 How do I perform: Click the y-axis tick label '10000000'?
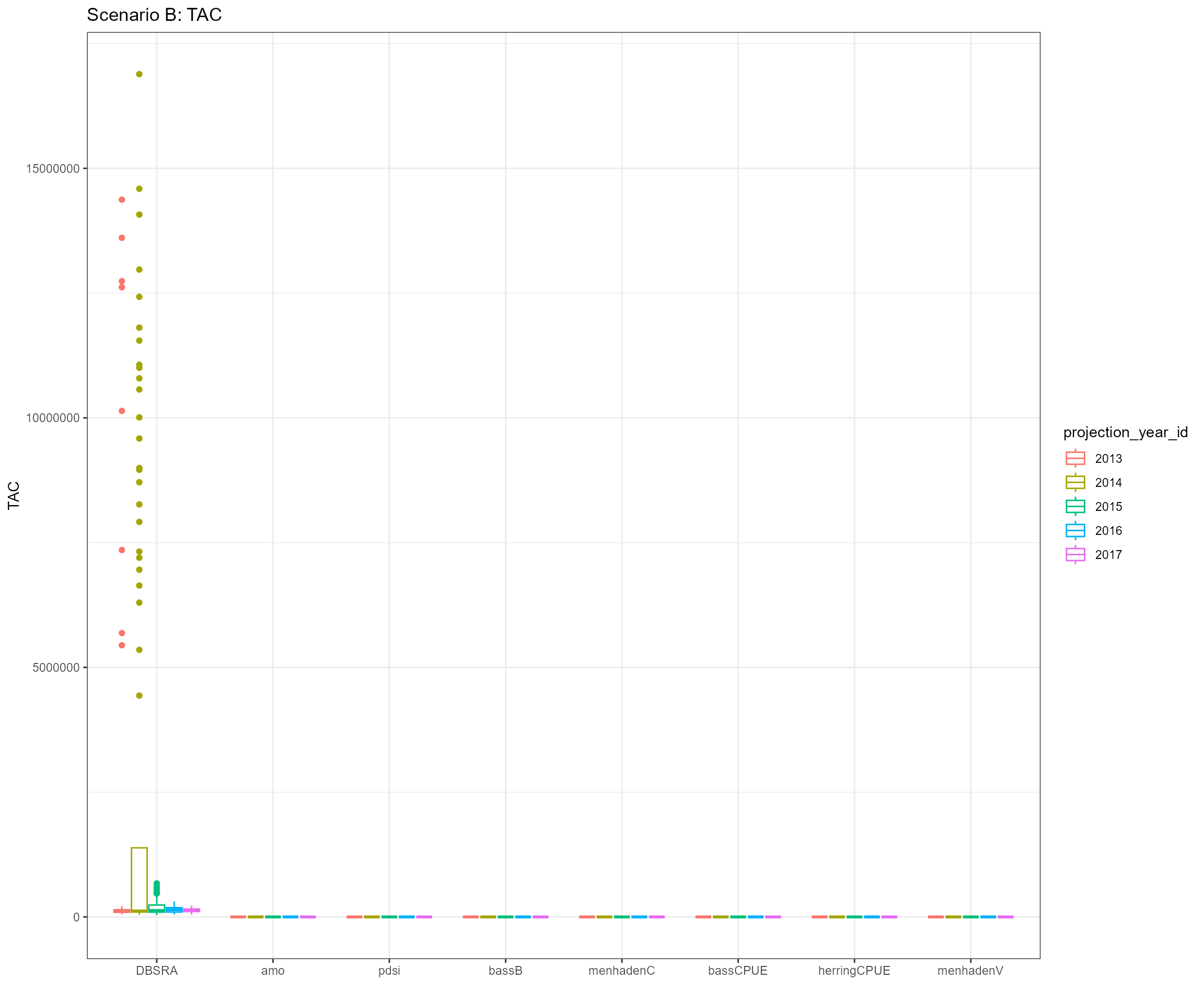tap(53, 418)
